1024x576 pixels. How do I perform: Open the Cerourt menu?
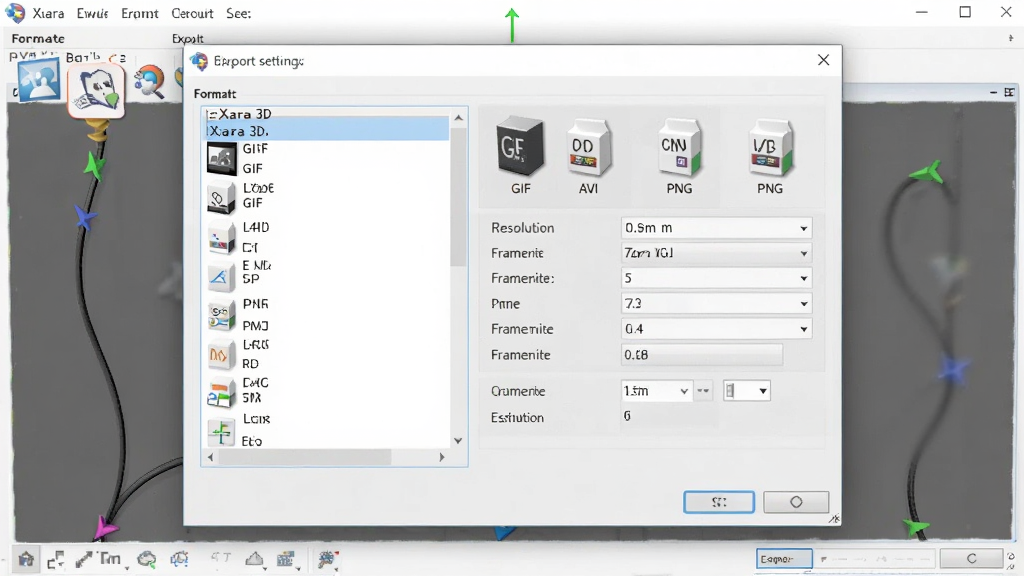192,13
